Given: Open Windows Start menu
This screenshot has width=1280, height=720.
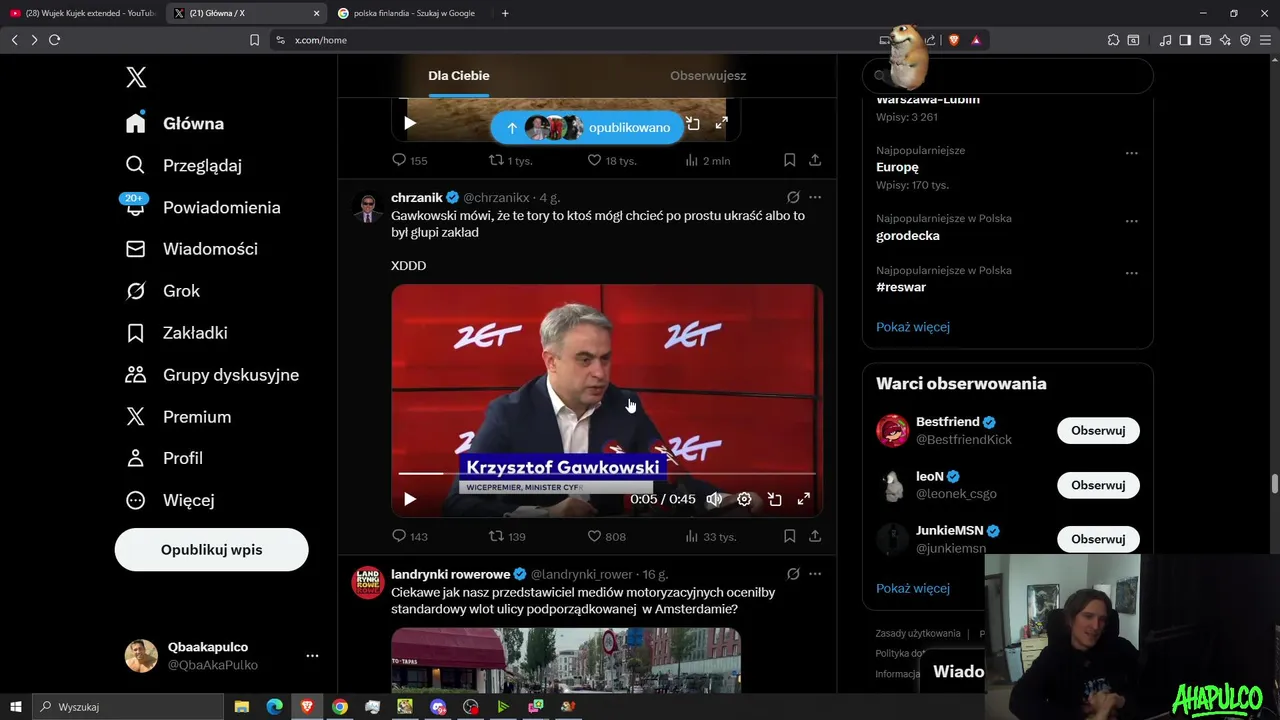Looking at the screenshot, I should point(15,707).
